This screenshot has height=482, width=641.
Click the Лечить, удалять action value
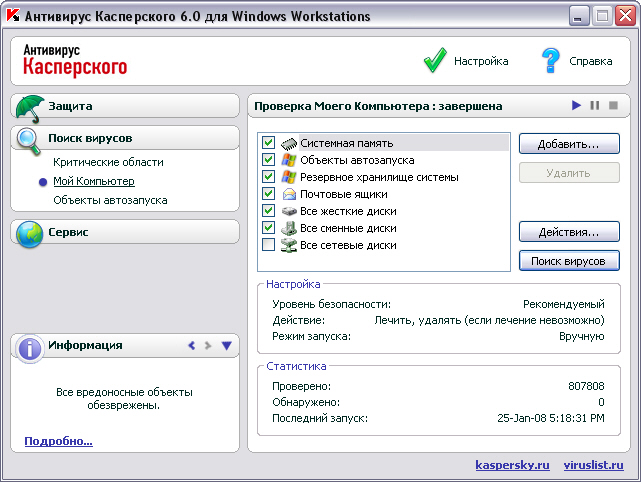(489, 320)
